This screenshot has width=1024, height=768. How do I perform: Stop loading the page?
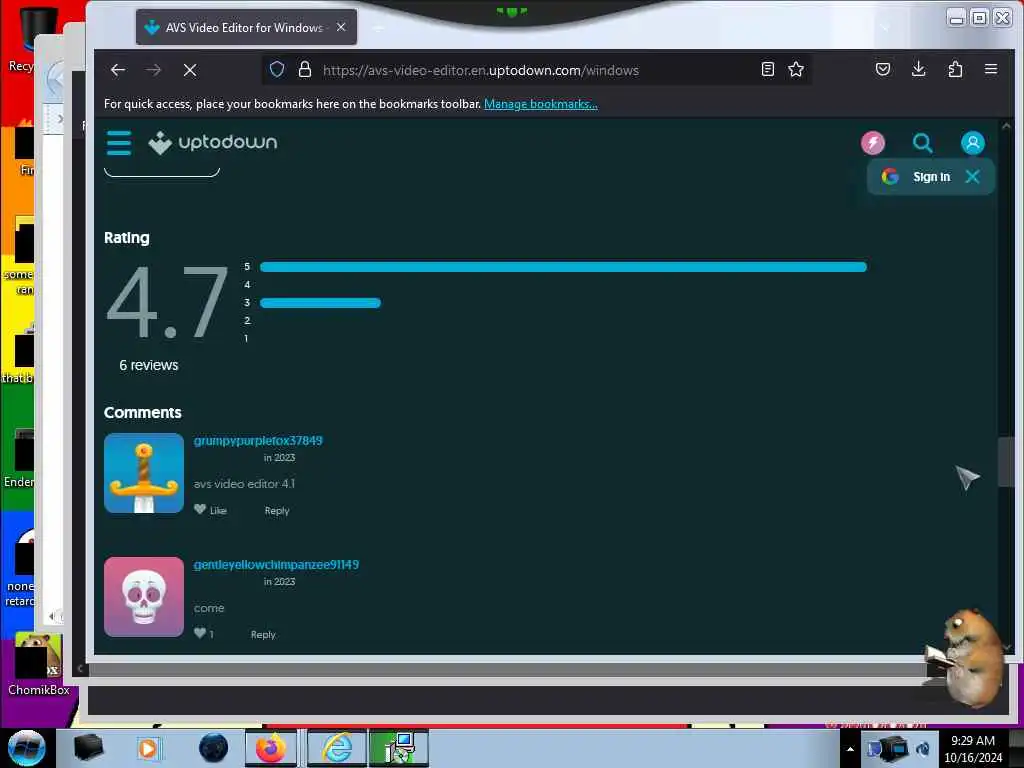tap(190, 70)
